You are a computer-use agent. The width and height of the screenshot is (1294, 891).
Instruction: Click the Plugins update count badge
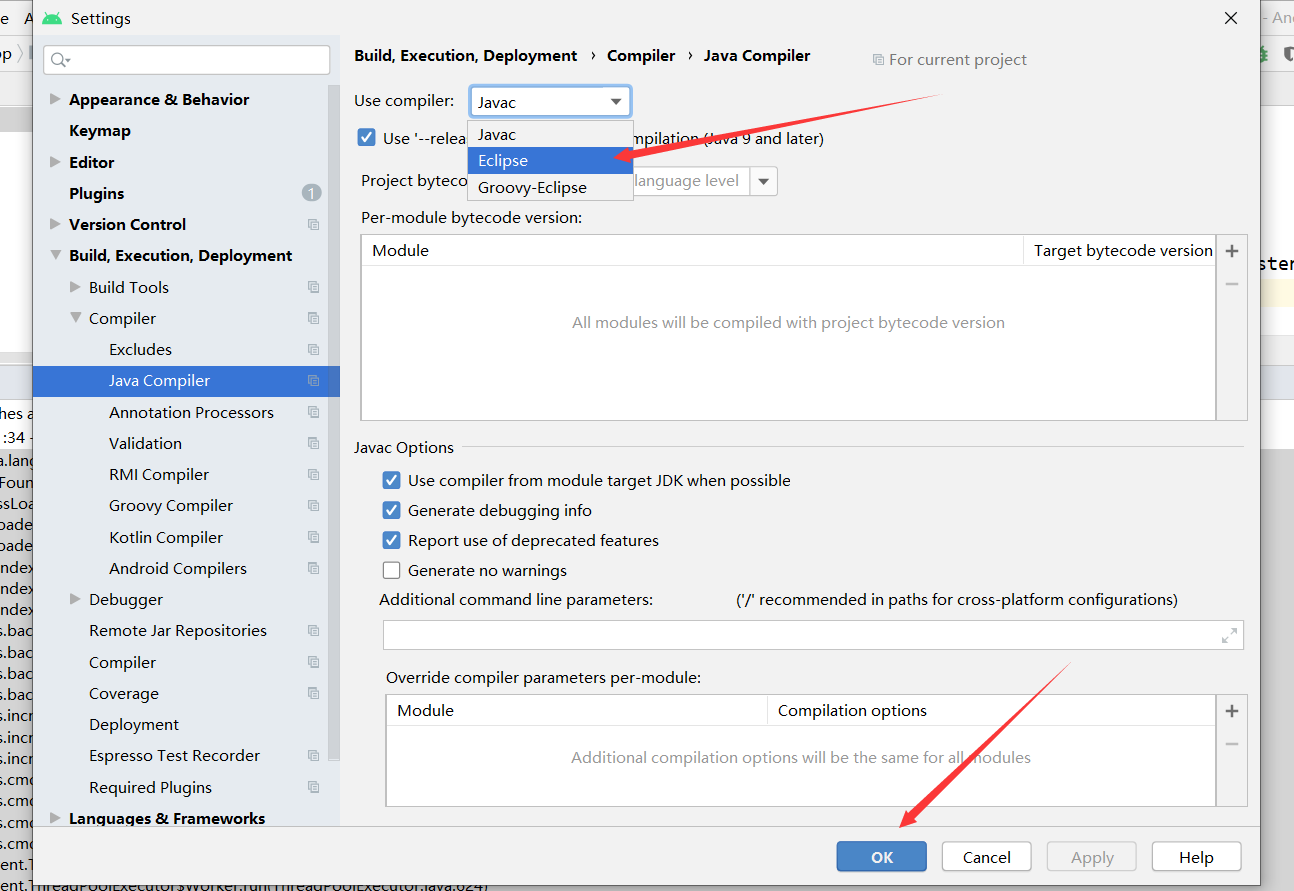point(311,193)
